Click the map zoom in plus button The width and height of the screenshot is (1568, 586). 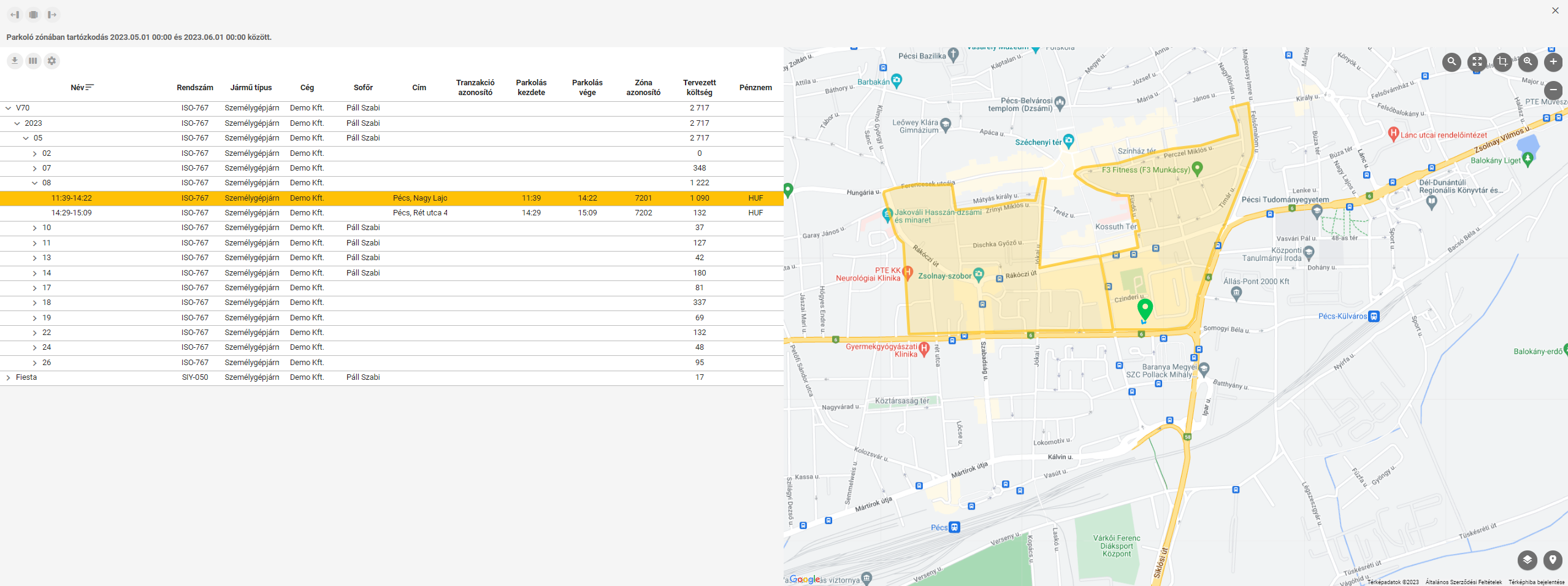click(x=1553, y=61)
